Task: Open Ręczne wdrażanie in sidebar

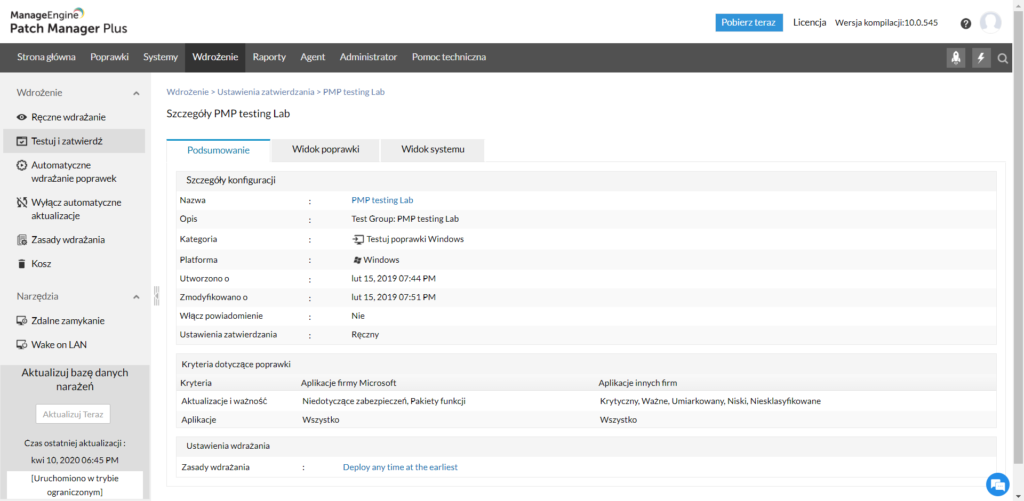Action: coord(68,117)
